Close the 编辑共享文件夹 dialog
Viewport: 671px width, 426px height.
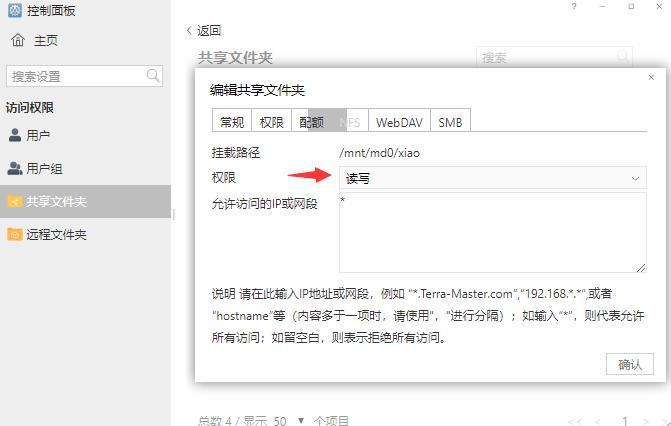click(651, 77)
